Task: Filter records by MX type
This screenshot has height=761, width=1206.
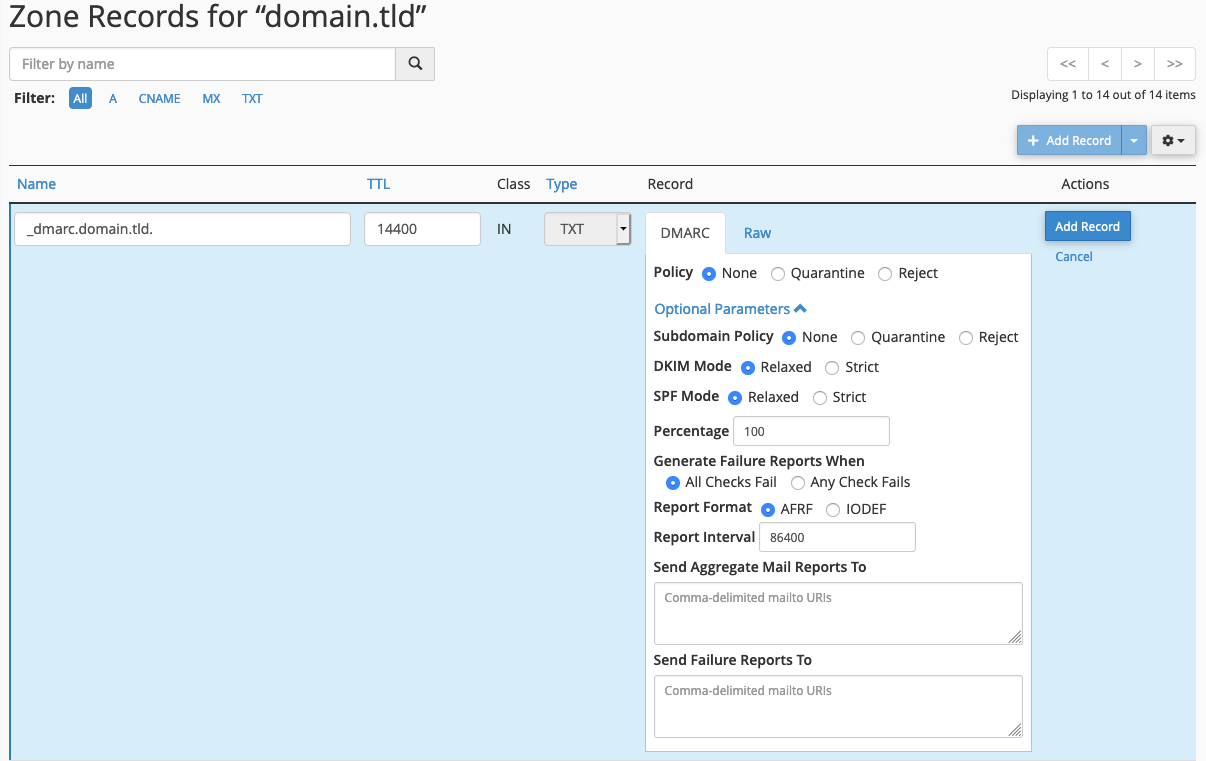Action: pyautogui.click(x=211, y=99)
